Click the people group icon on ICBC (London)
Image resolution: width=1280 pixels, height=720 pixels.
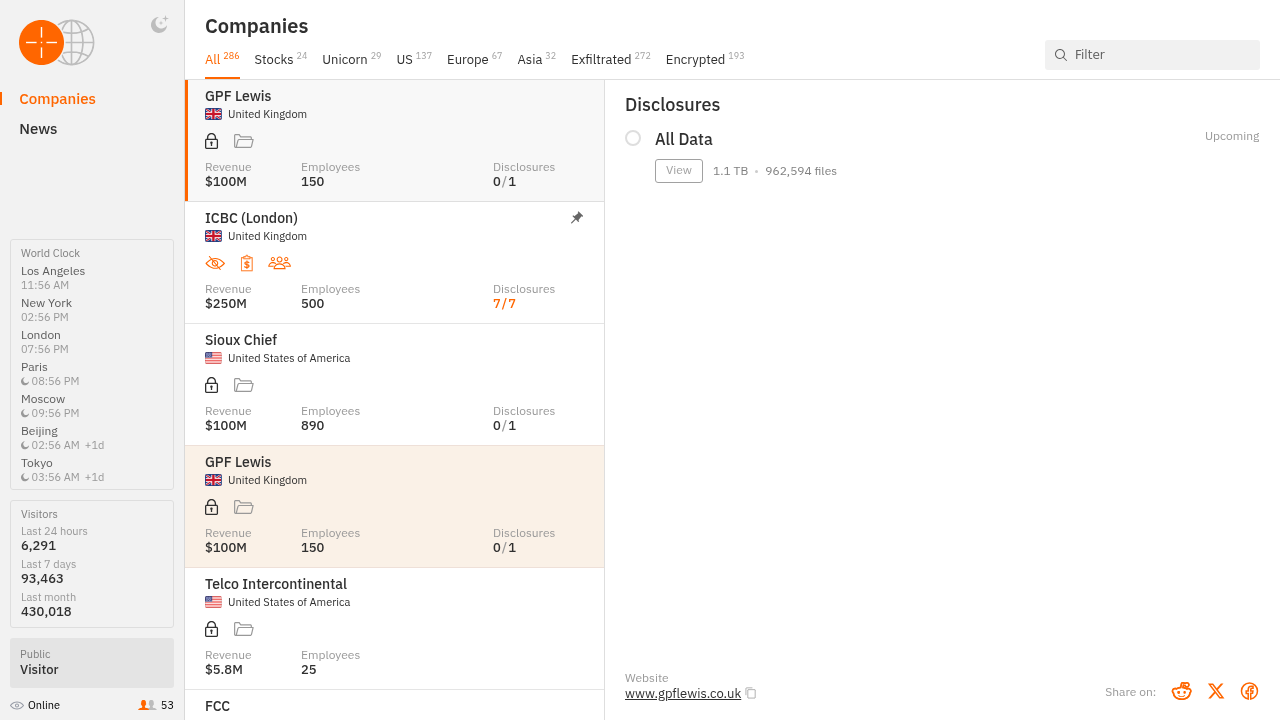click(279, 263)
